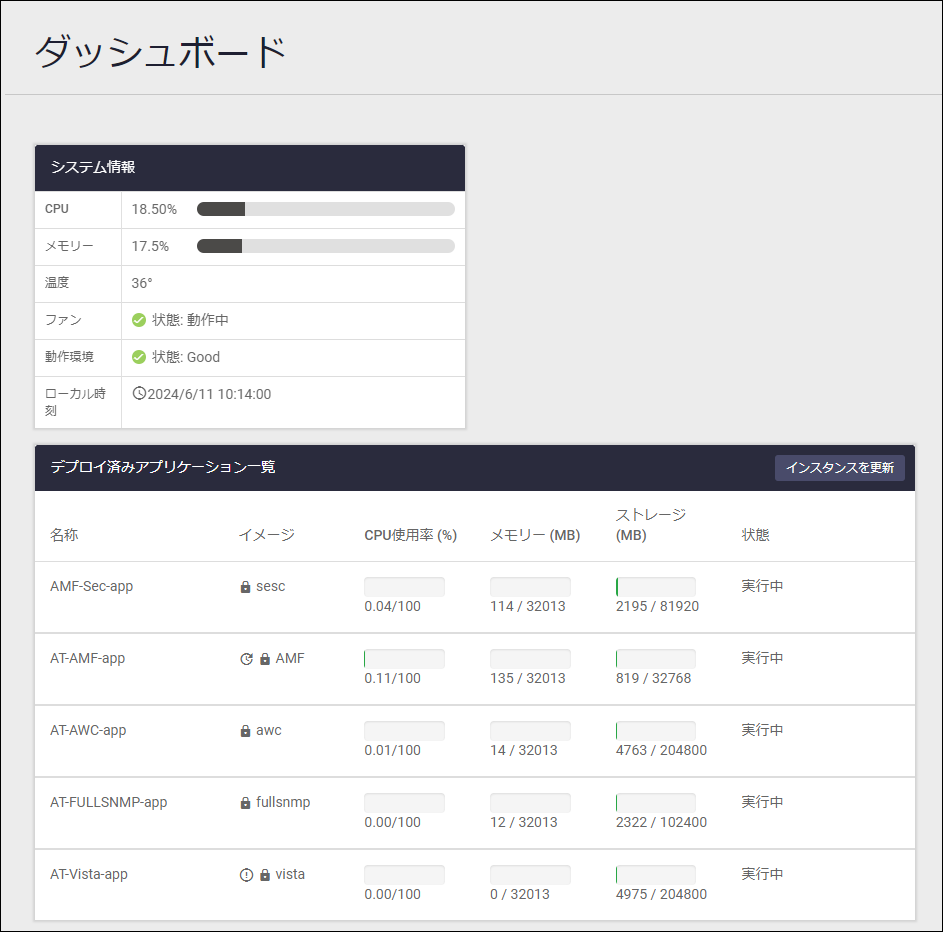Select the AT-FULLSNMP-app name

109,802
